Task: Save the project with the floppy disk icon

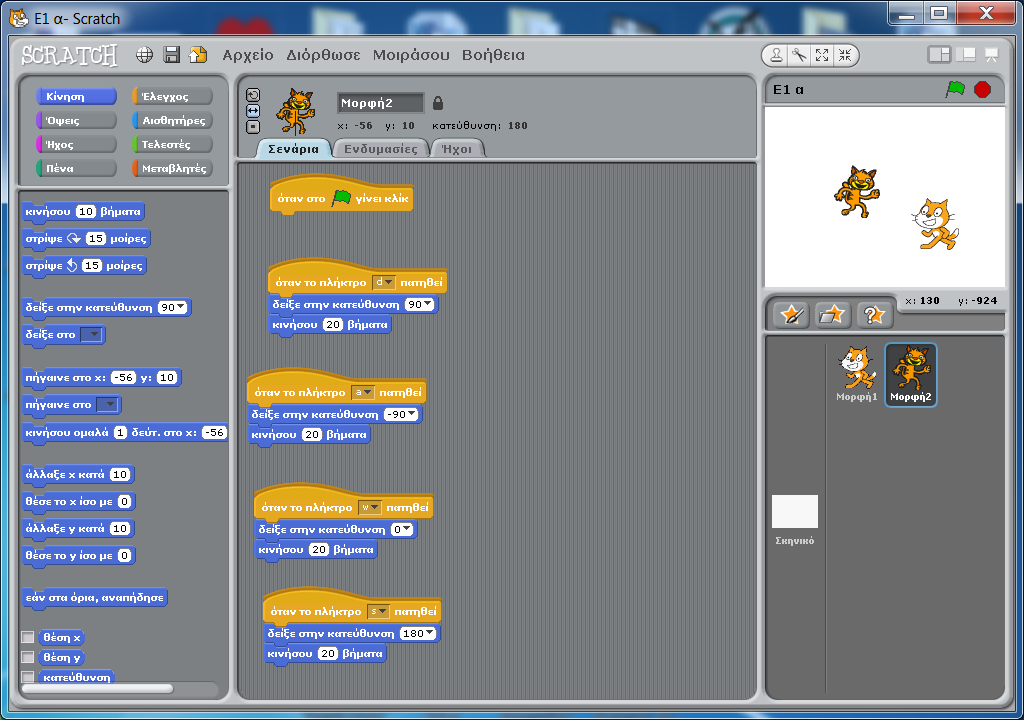Action: pyautogui.click(x=171, y=55)
